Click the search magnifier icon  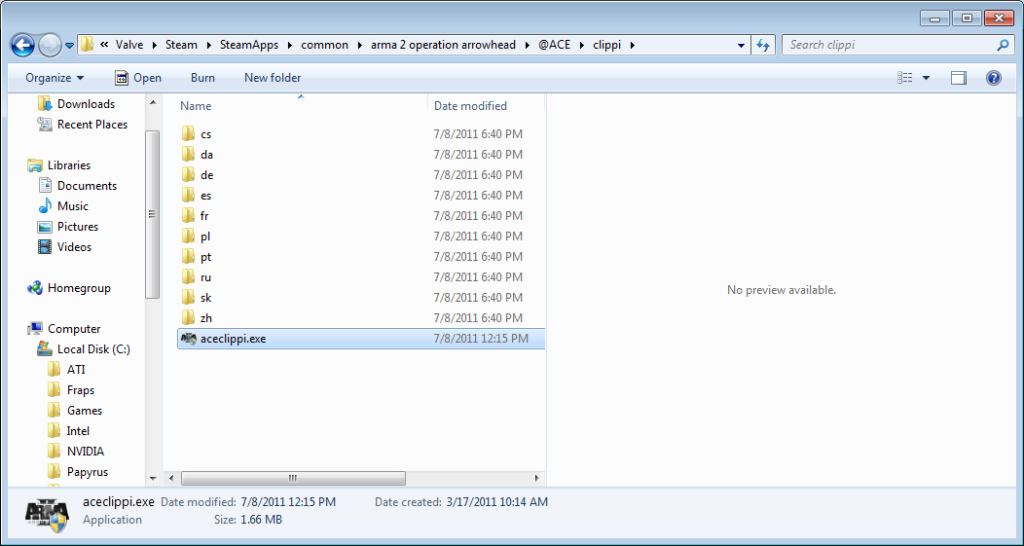tap(1002, 45)
